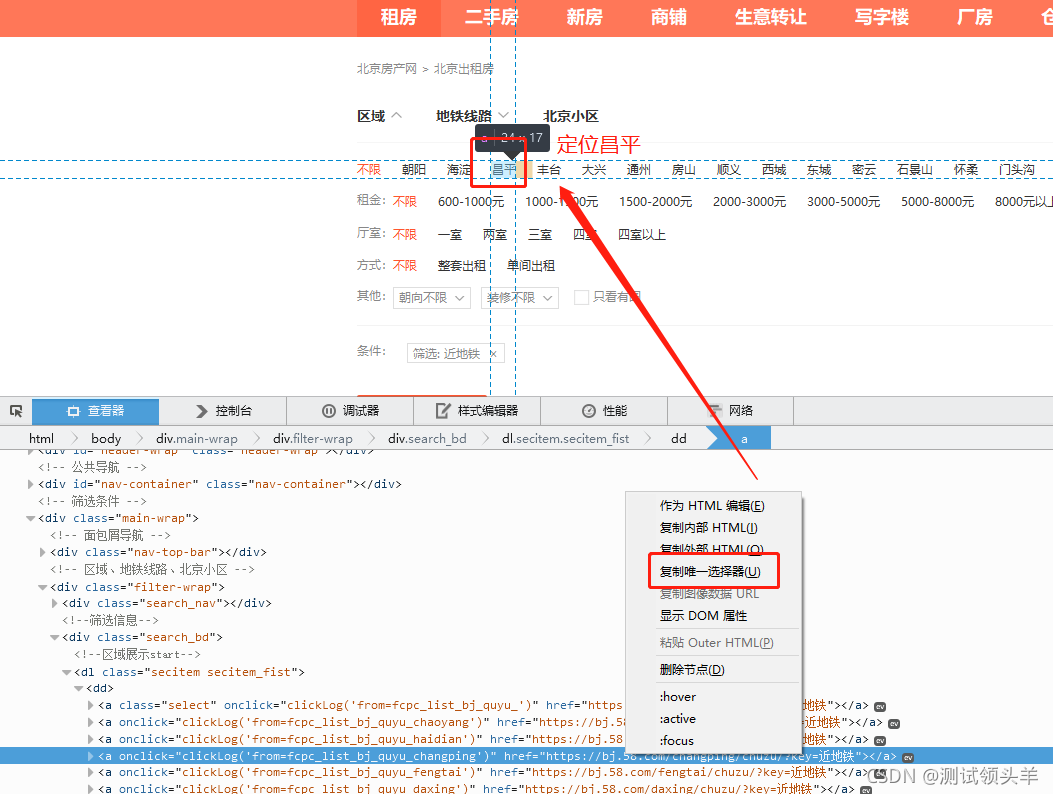Viewport: 1053px width, 794px height.
Task: Expand the search_nav div node
Action: 54,603
